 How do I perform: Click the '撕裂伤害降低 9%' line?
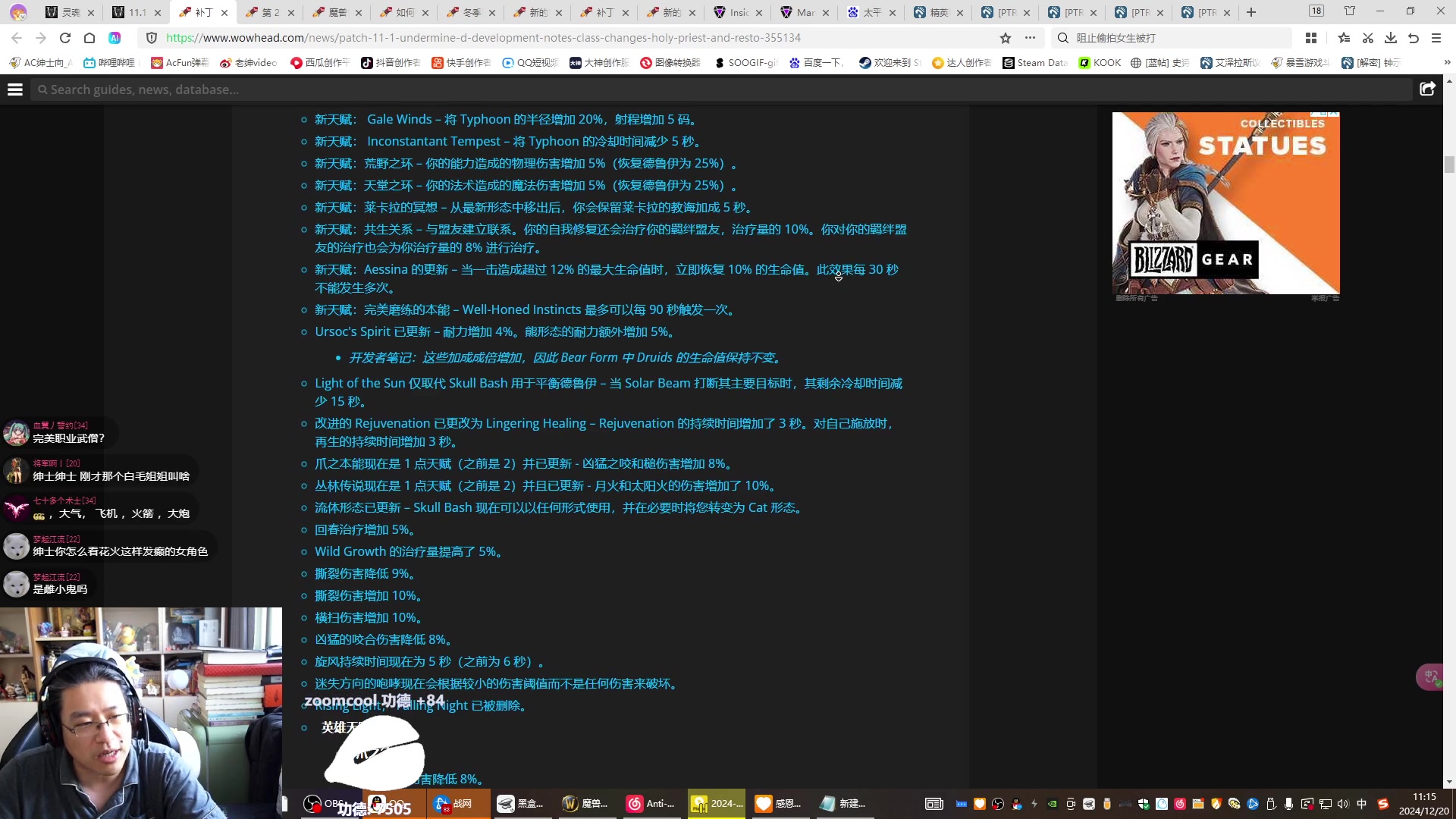pos(366,573)
